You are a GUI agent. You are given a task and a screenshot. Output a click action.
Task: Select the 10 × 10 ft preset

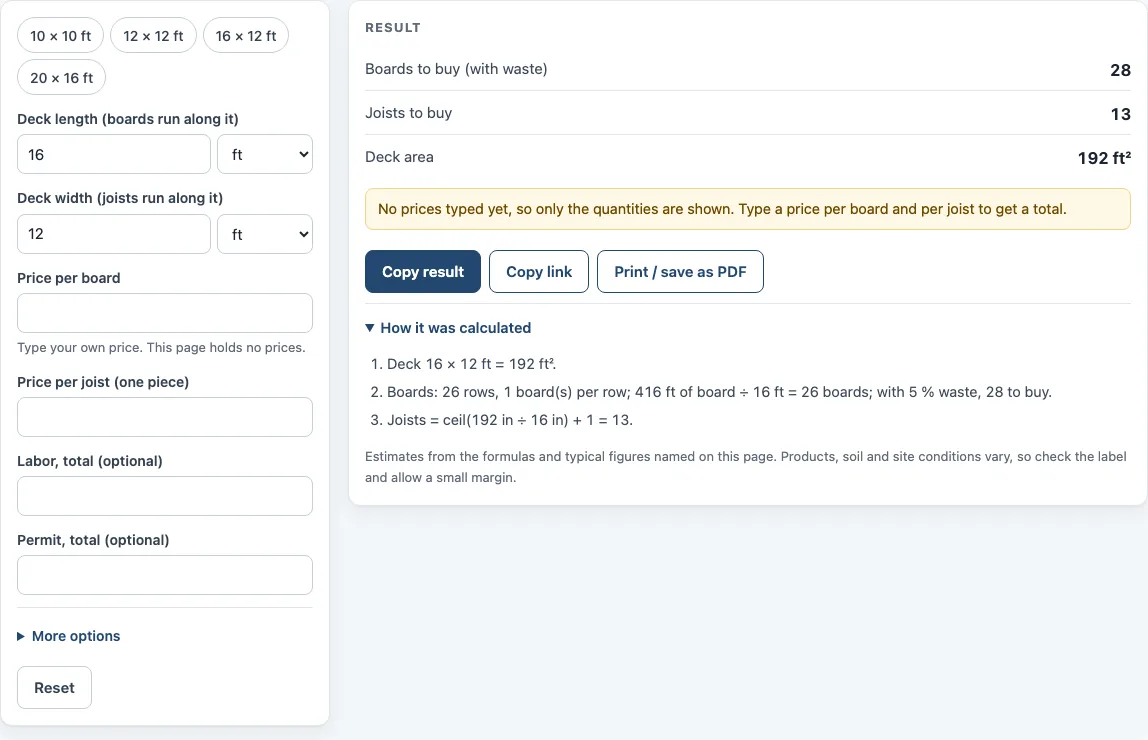click(61, 36)
